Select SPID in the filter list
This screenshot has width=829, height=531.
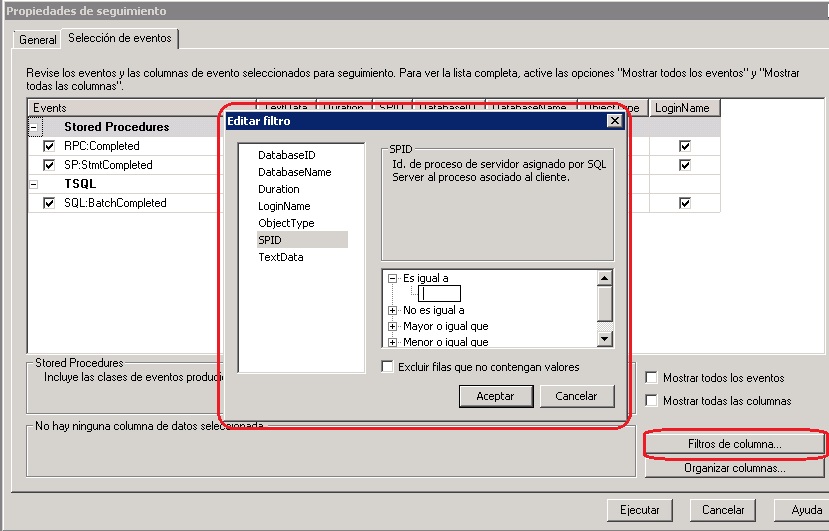(x=302, y=240)
